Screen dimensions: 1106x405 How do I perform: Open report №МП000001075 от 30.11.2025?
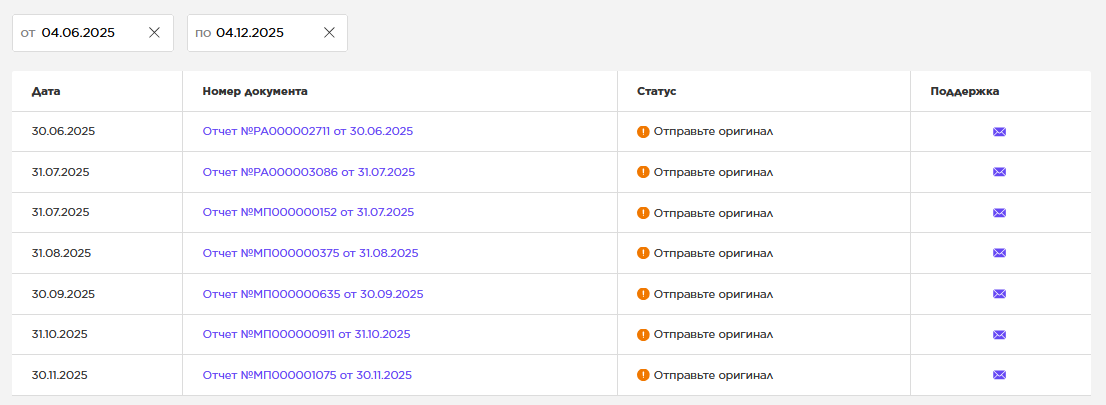(x=307, y=375)
